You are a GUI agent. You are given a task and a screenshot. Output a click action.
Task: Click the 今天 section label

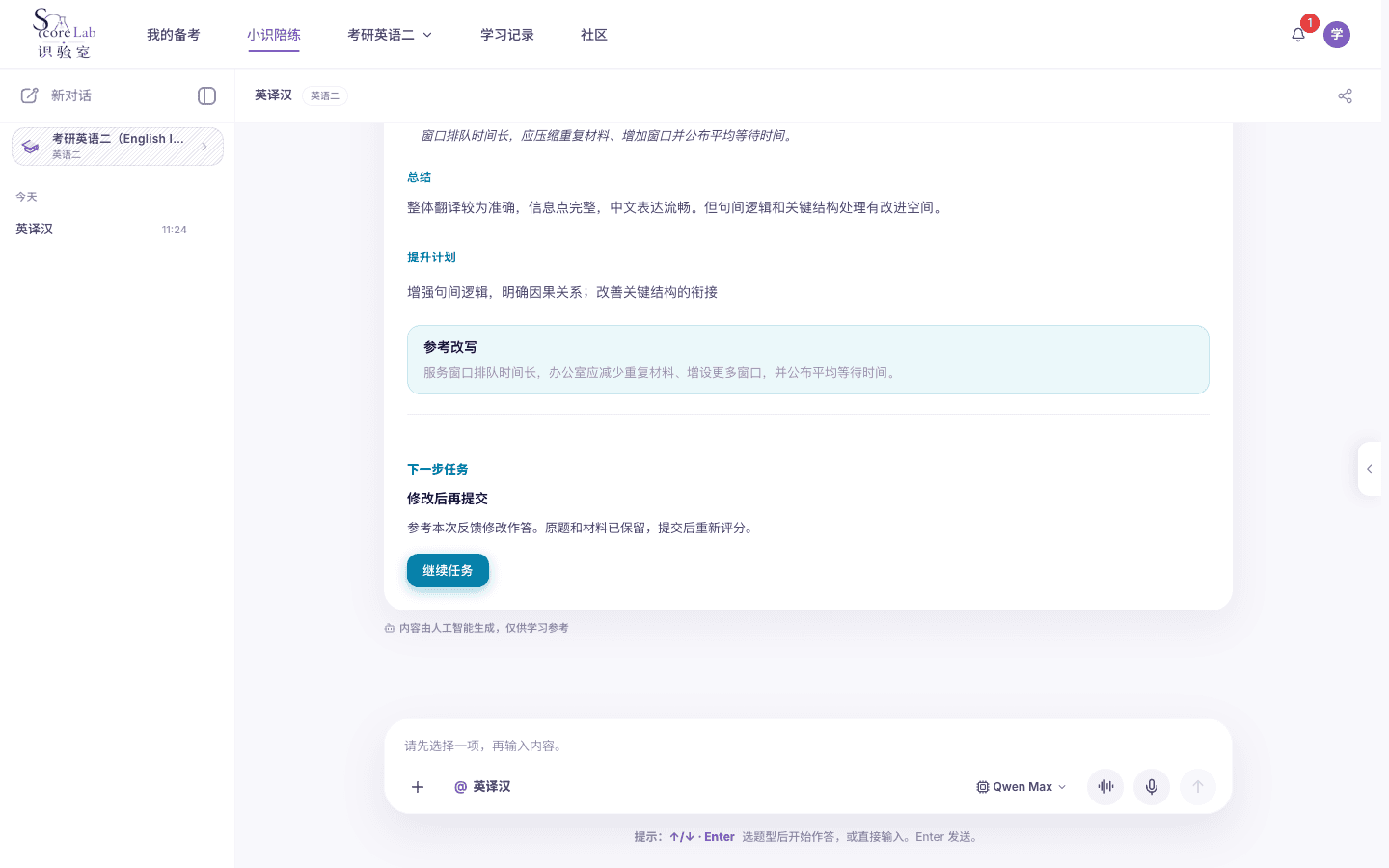[x=26, y=197]
